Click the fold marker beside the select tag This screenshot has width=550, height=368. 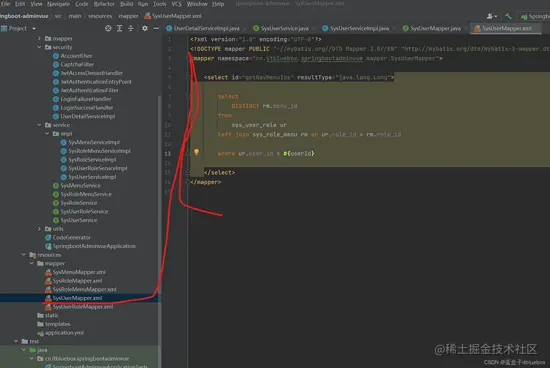click(188, 78)
